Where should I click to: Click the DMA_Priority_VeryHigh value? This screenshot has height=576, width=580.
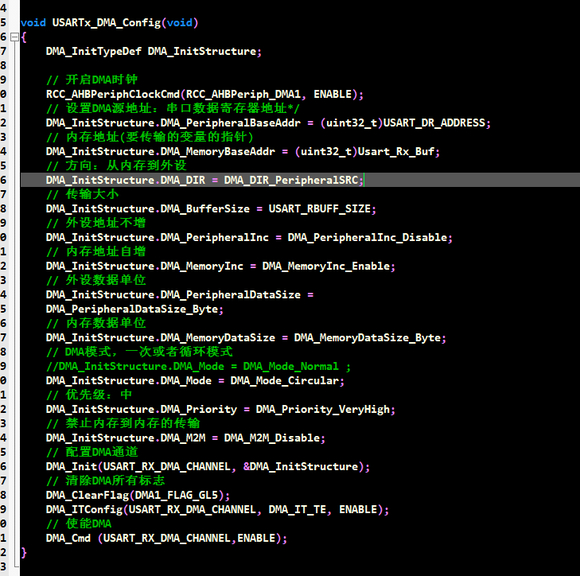(x=323, y=409)
